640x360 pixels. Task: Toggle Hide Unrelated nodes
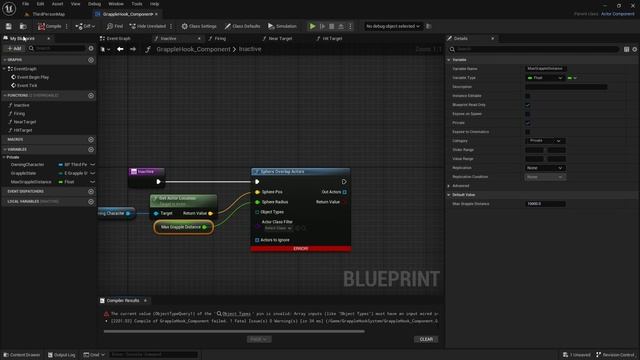coord(148,26)
